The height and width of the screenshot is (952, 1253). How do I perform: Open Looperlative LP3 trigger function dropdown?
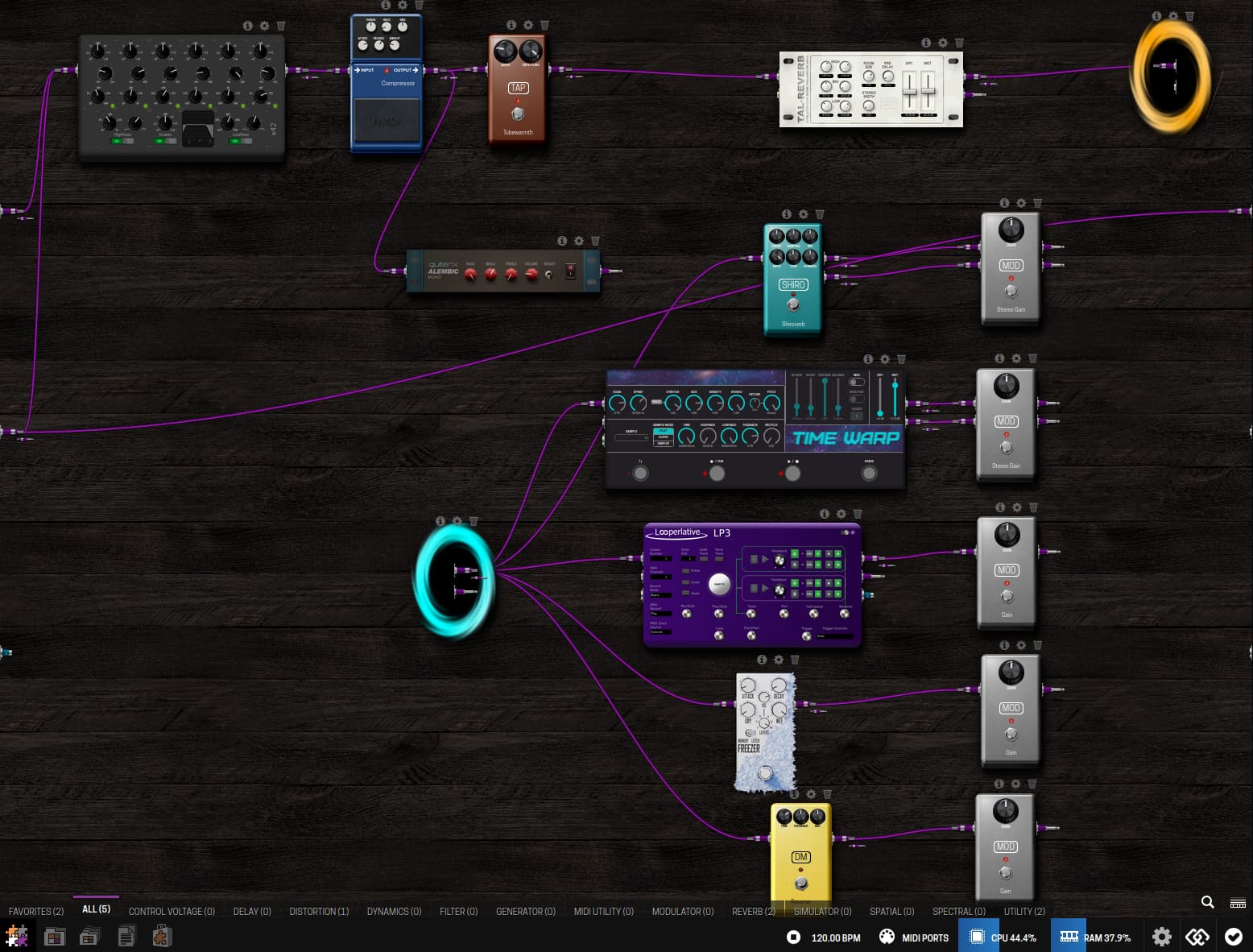click(x=833, y=636)
